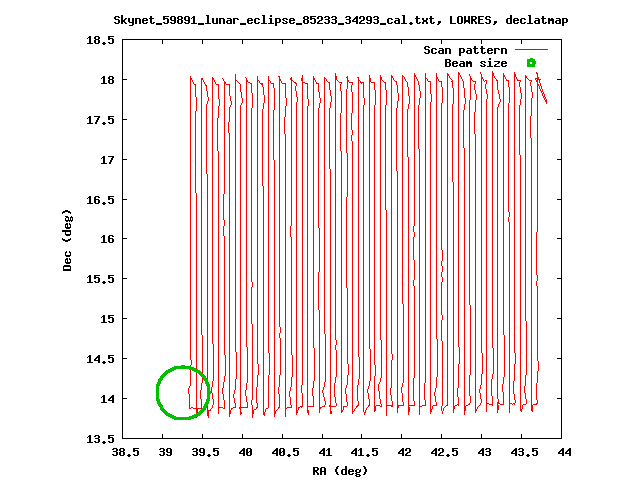Image resolution: width=640 pixels, height=480 pixels.
Task: Click the 42.5 tick label on RA axis
Action: tap(444, 452)
